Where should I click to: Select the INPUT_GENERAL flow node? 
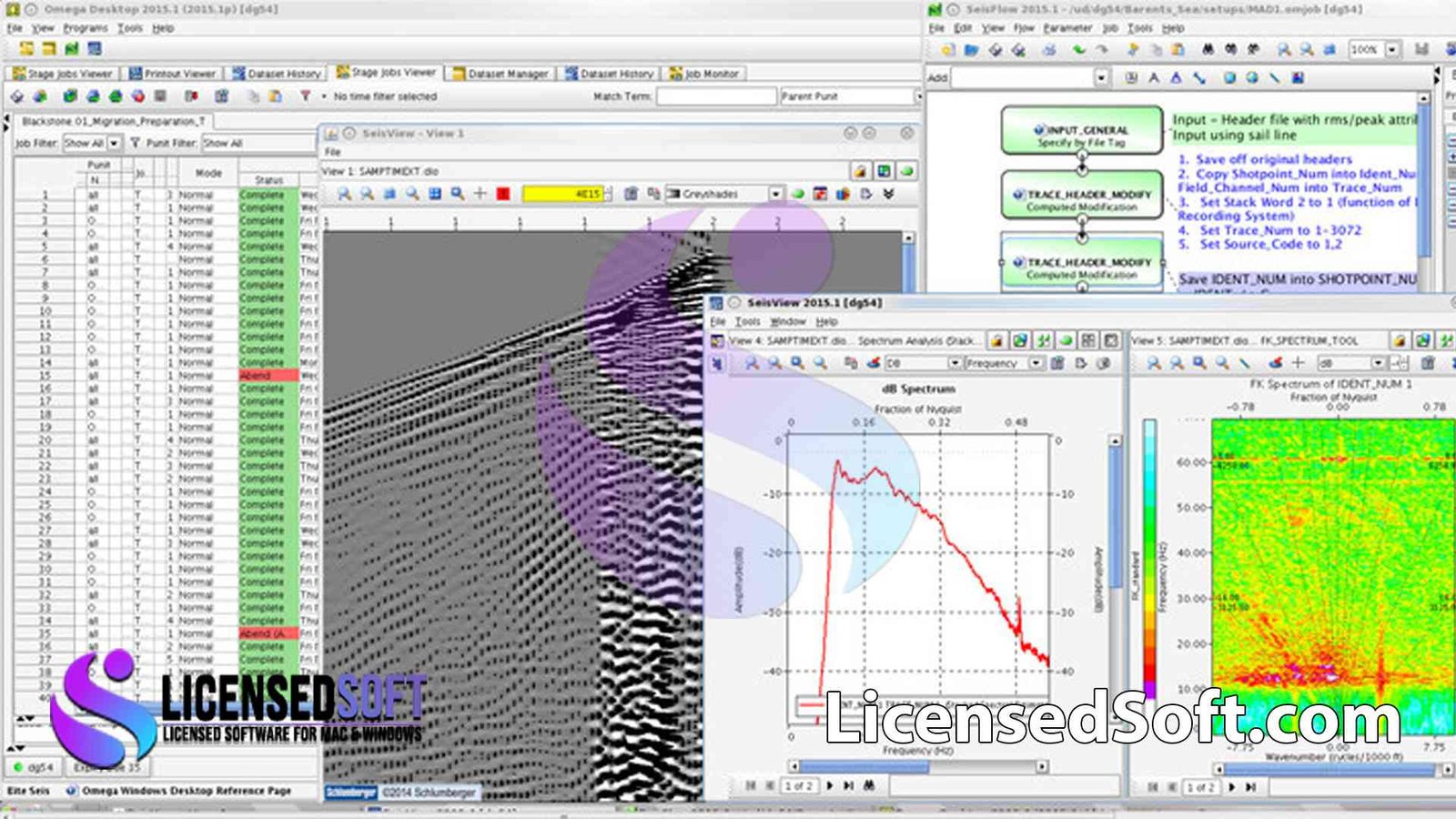point(1082,130)
